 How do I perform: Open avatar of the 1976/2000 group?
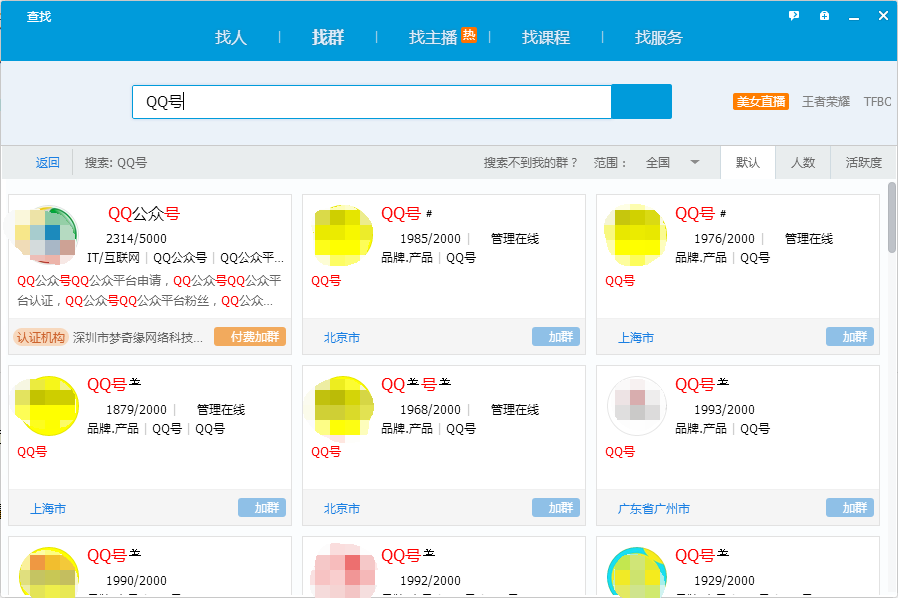(x=636, y=235)
